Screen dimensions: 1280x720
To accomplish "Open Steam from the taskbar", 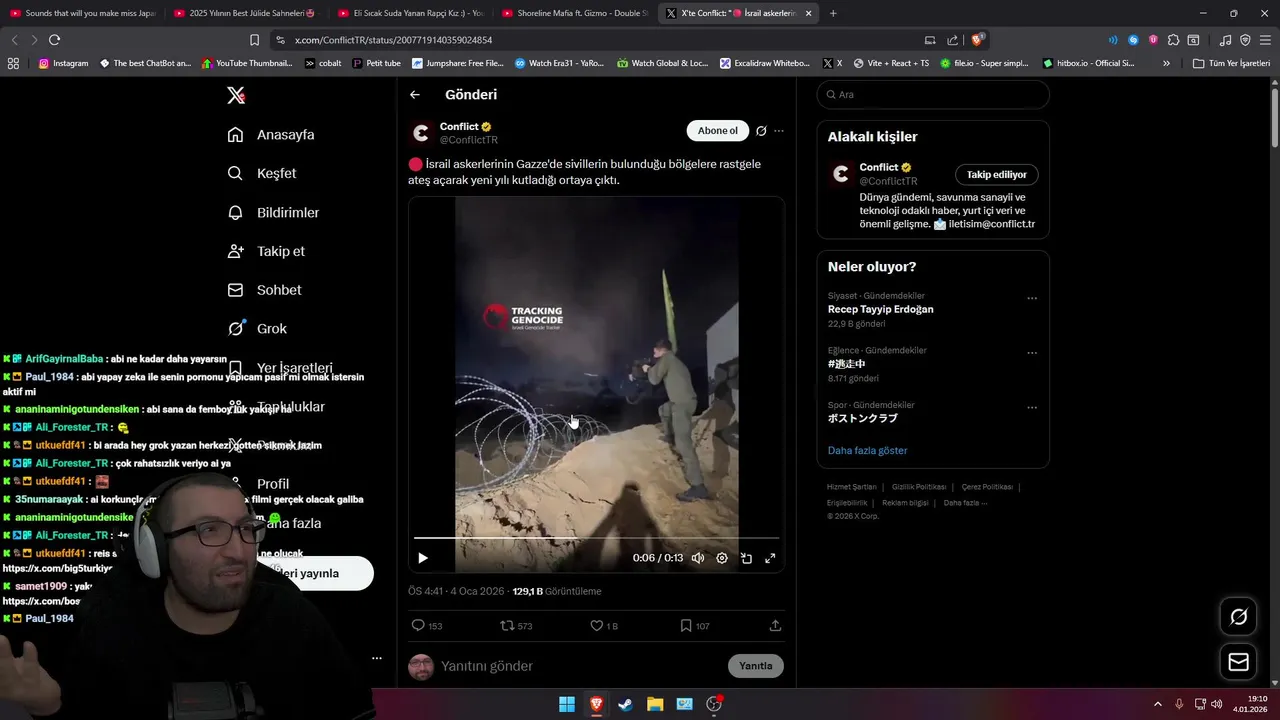I will pos(625,704).
